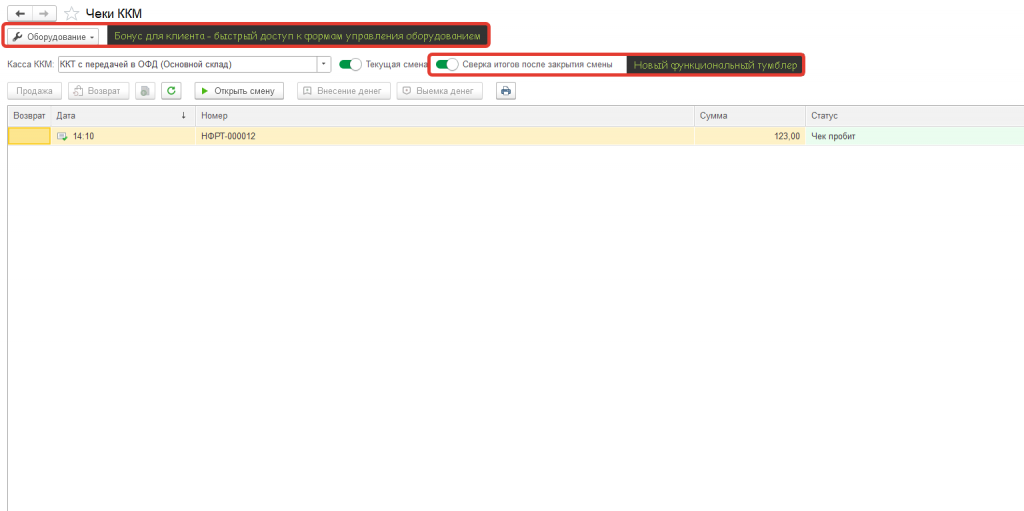Image resolution: width=1024 pixels, height=511 pixels.
Task: Click the Возврат button
Action: 99,91
